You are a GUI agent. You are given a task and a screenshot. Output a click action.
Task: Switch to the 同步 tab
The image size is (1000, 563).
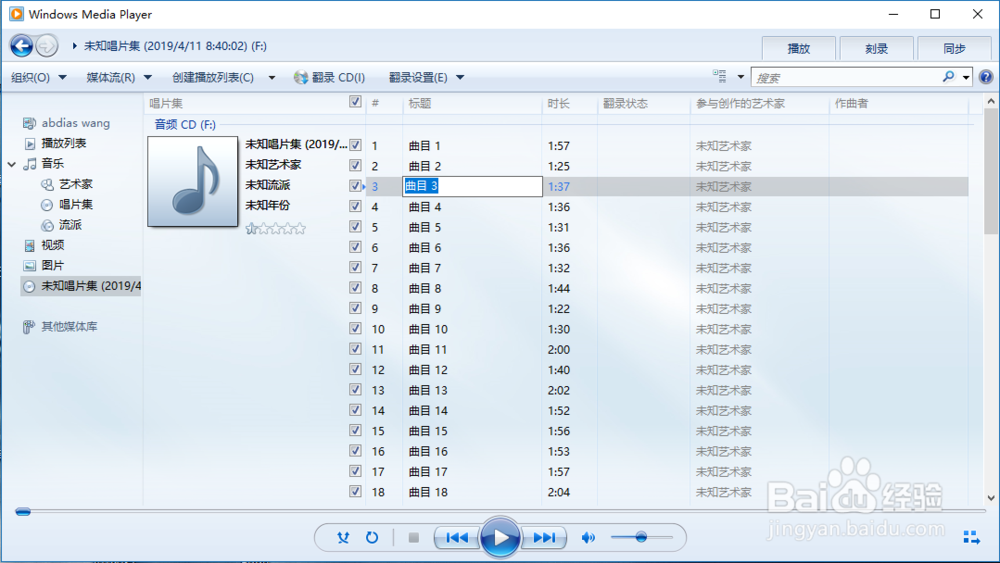954,48
